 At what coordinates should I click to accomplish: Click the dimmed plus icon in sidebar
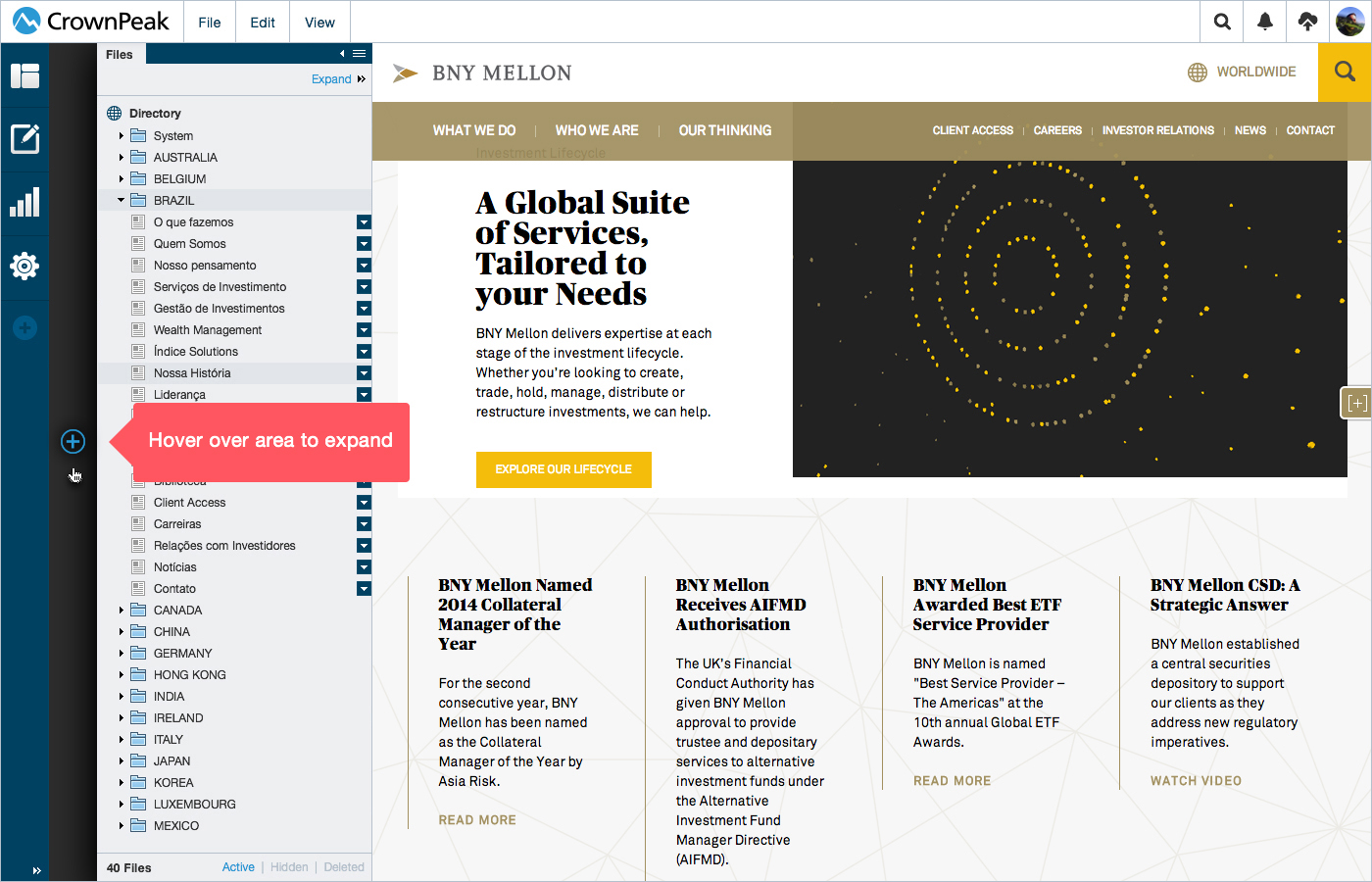[25, 328]
